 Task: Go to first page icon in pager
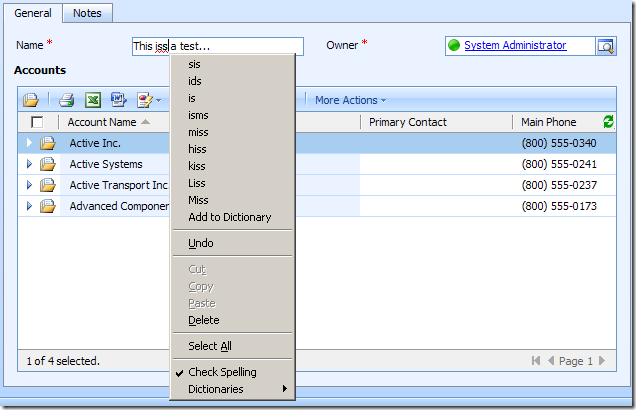[536, 361]
